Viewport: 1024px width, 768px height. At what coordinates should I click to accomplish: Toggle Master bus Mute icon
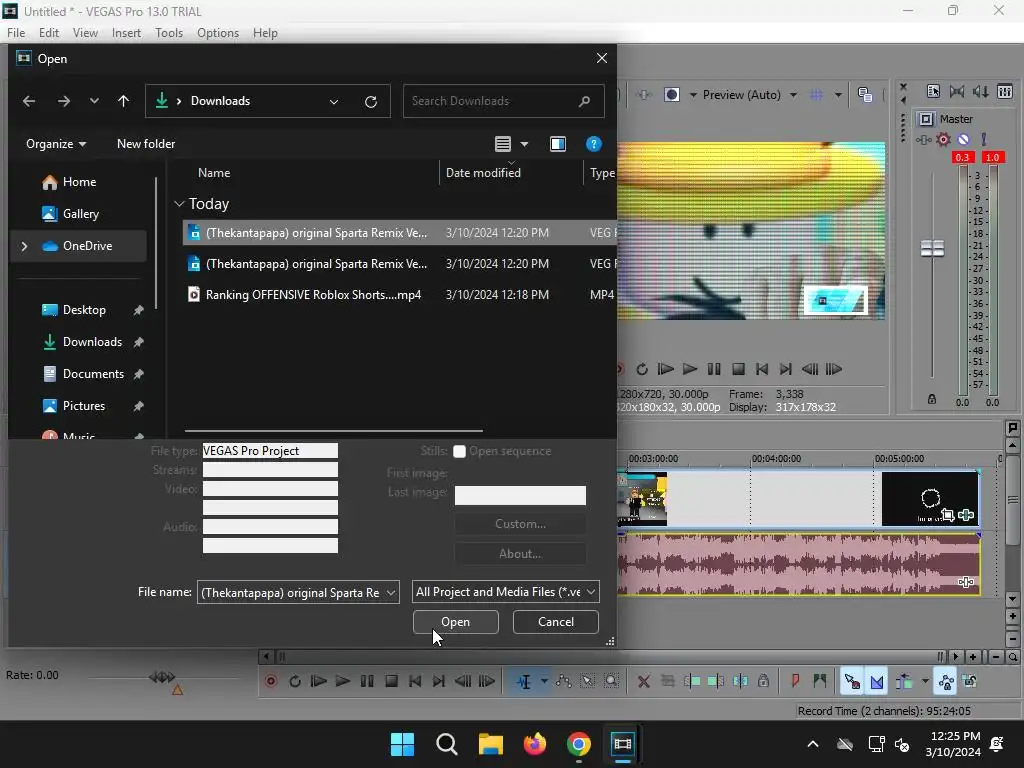pyautogui.click(x=963, y=139)
